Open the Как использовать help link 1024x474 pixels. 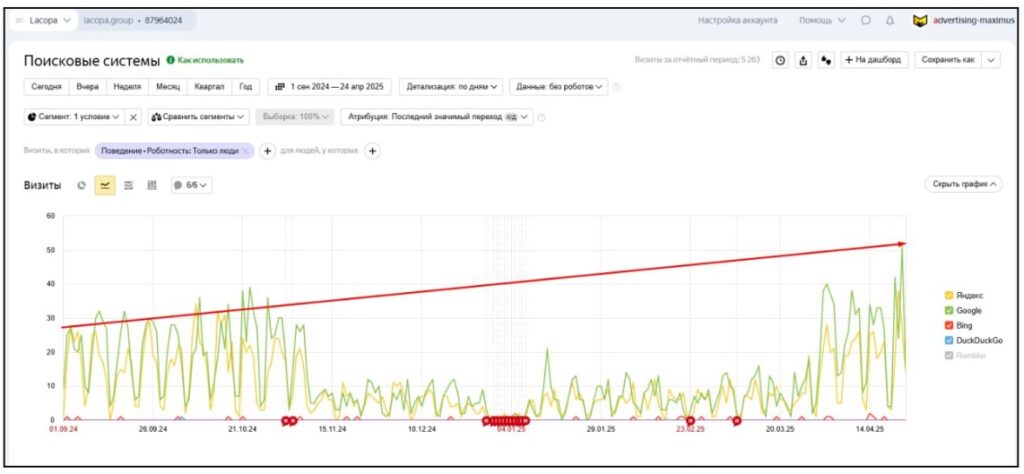205,61
